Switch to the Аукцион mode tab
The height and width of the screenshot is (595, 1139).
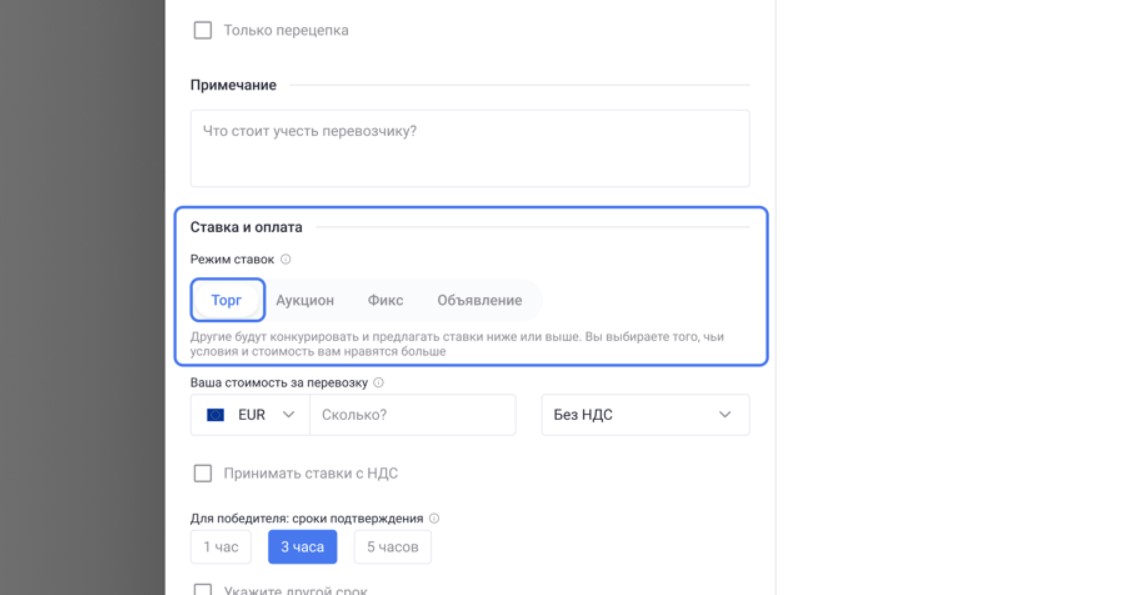[305, 300]
